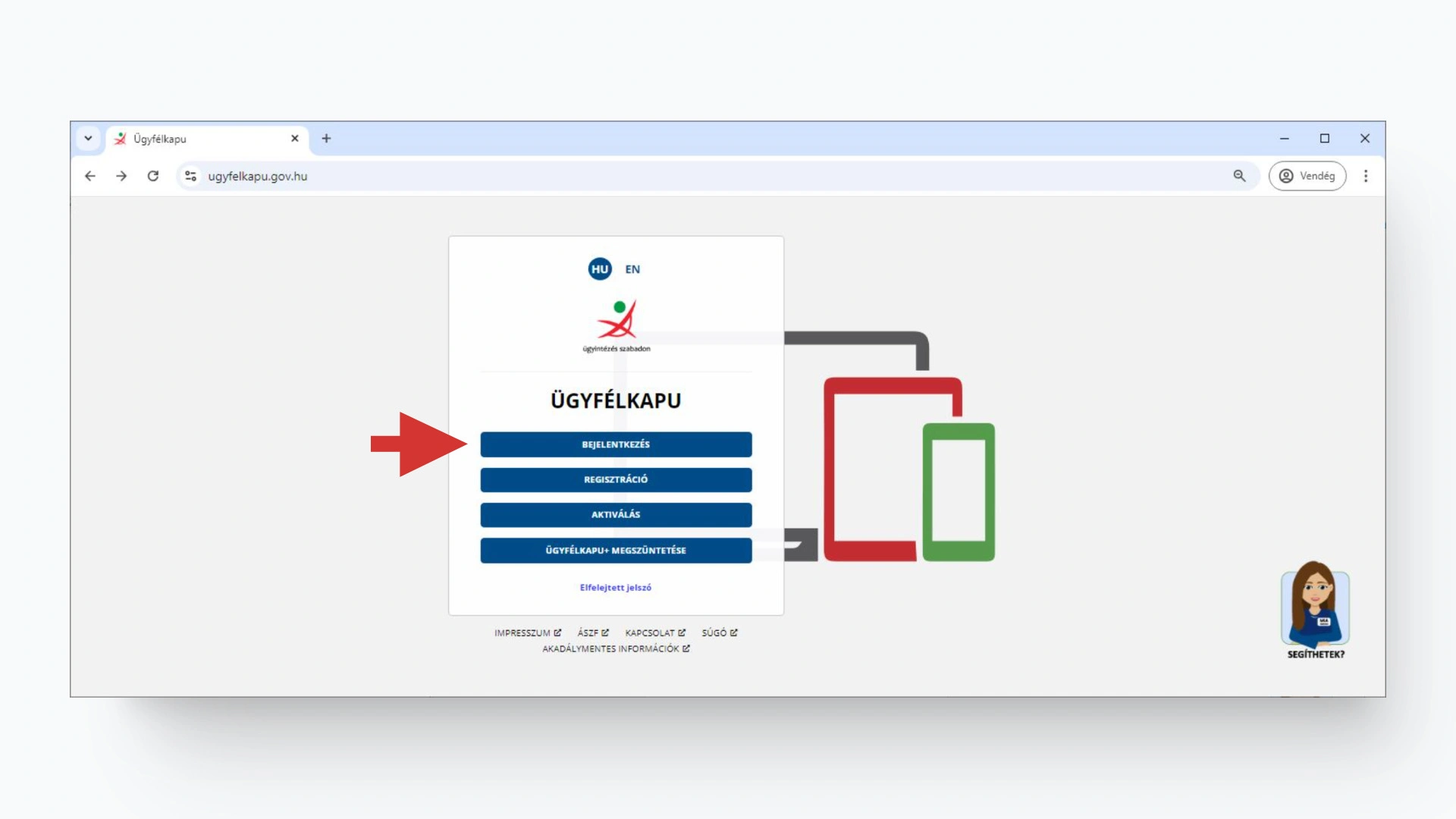Click the zoom magnifier icon in the address bar
The width and height of the screenshot is (1456, 819).
(1239, 176)
